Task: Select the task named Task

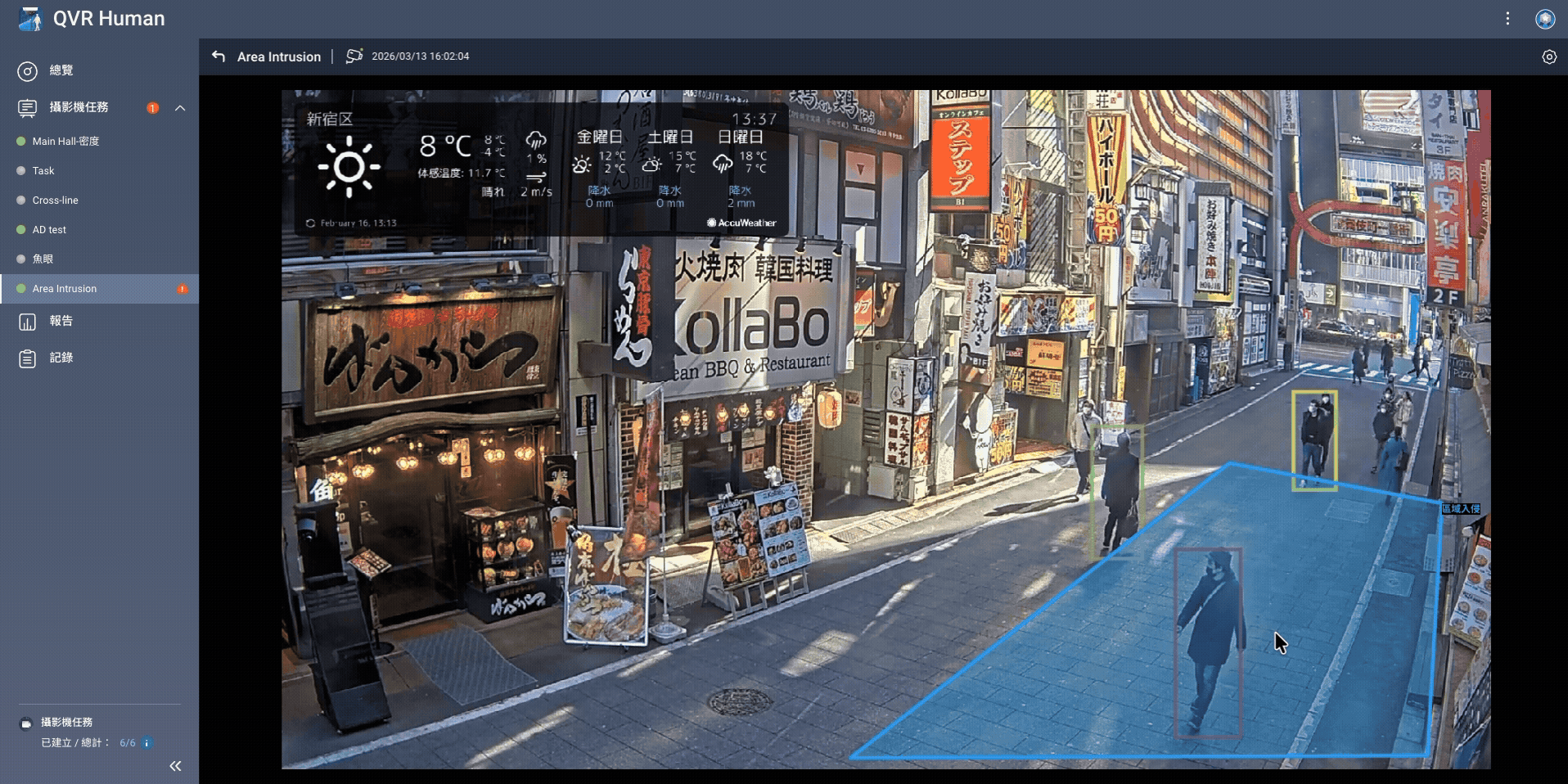Action: coord(43,171)
